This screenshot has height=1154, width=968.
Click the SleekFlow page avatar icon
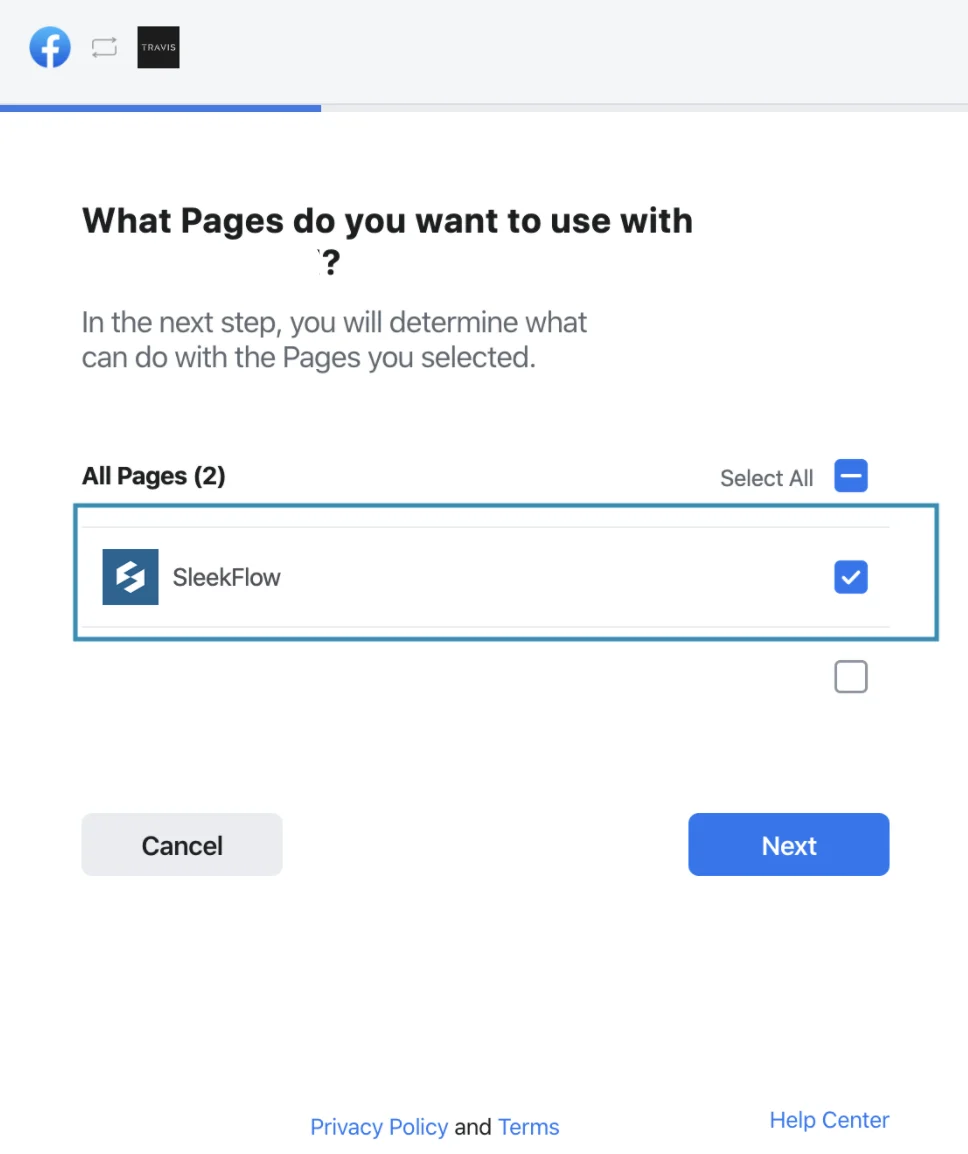point(130,576)
